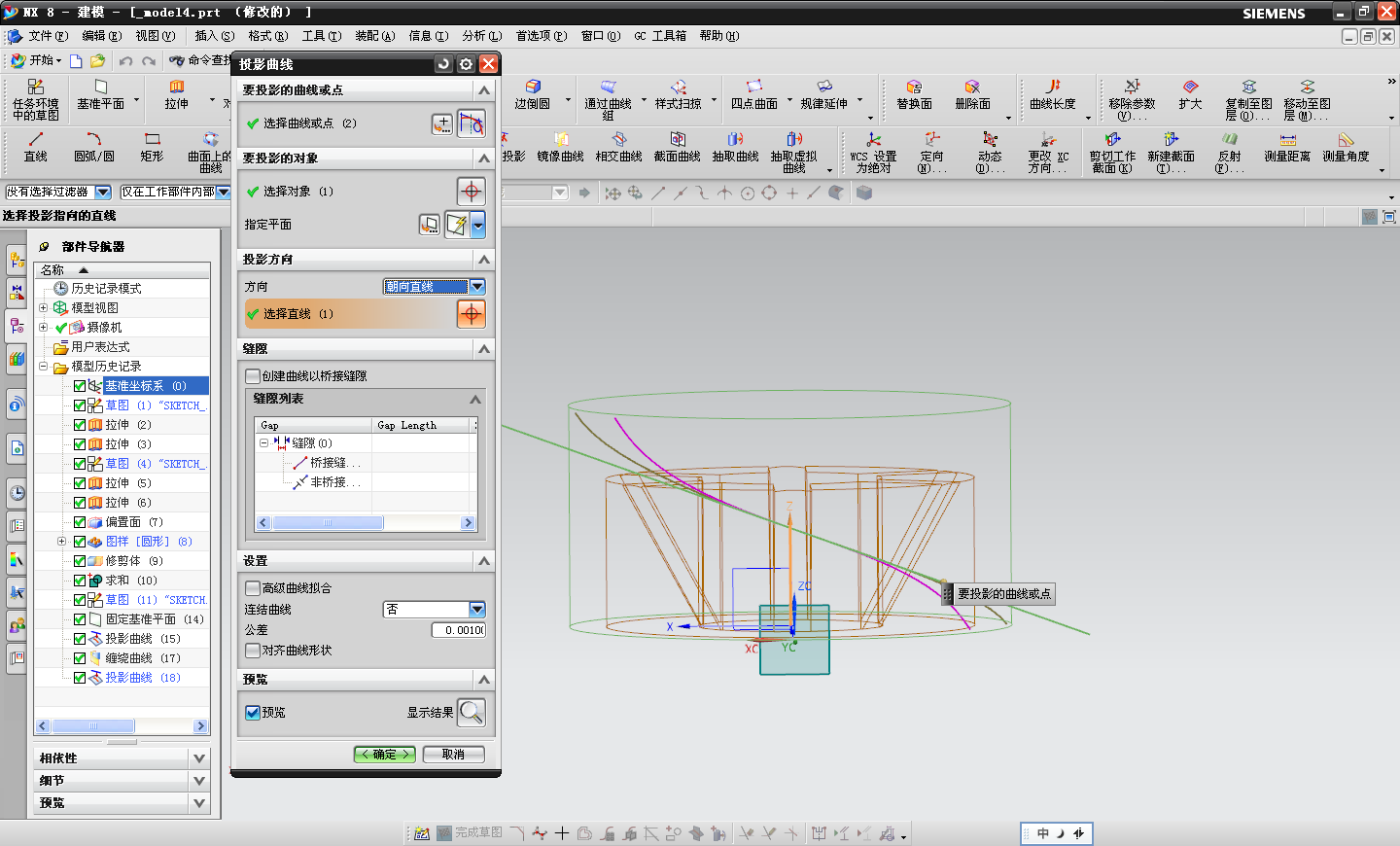The width and height of the screenshot is (1400, 846).
Task: Collapse the 缝隙 section
Action: 484,349
